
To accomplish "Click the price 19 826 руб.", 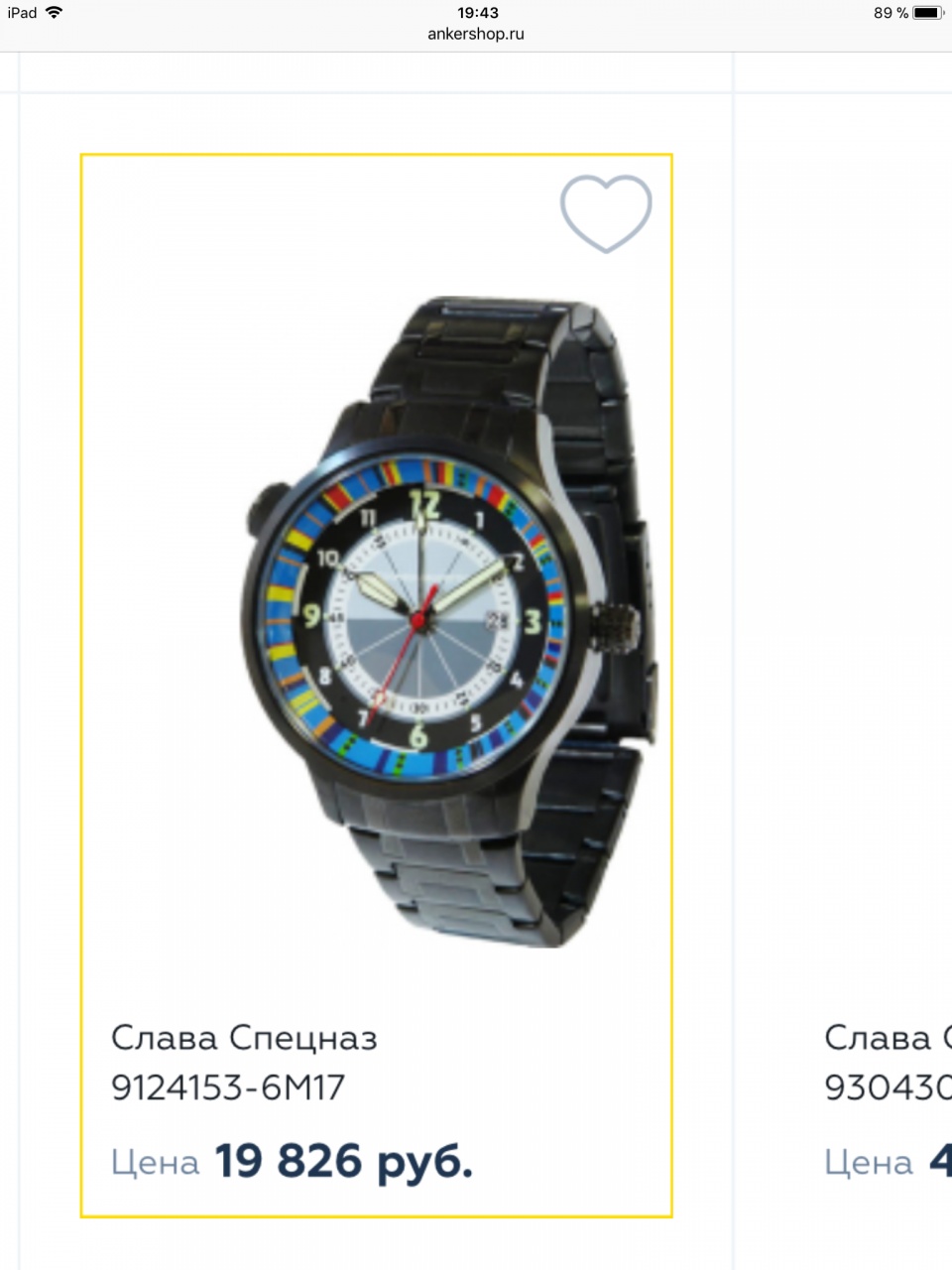I will (x=344, y=1161).
